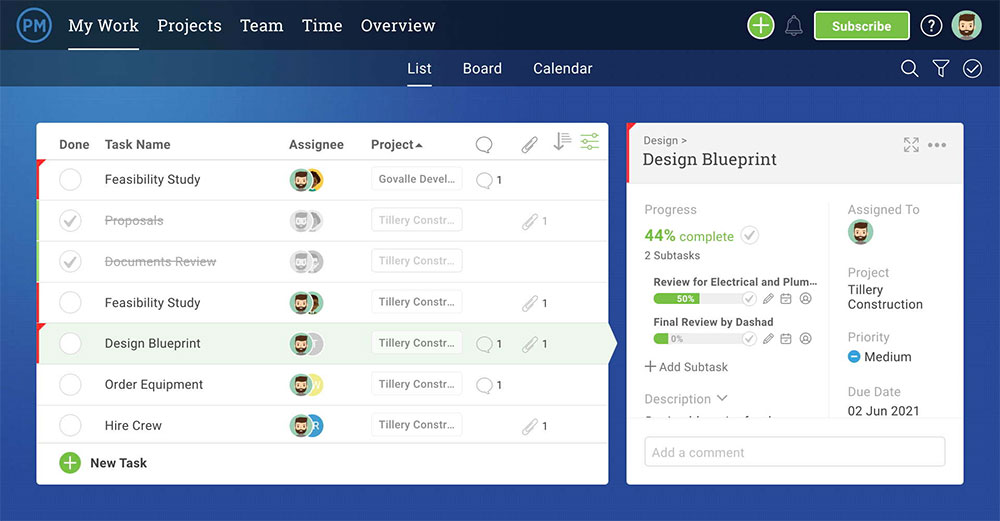The height and width of the screenshot is (521, 1000).
Task: Sort by Project column header arrow
Action: tap(419, 145)
